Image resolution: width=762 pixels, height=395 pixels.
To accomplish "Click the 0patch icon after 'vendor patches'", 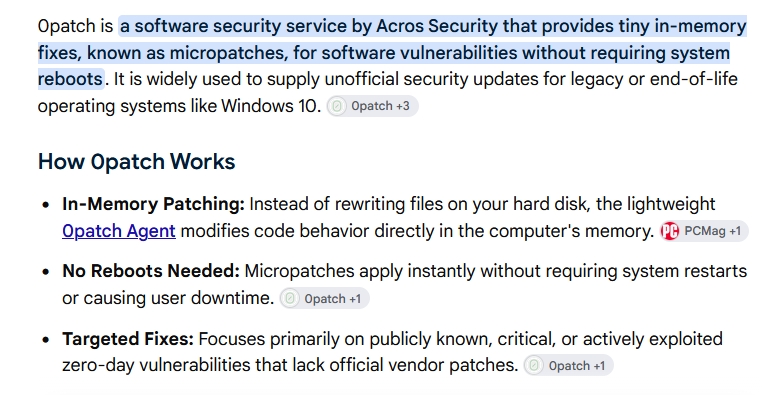I will [534, 365].
